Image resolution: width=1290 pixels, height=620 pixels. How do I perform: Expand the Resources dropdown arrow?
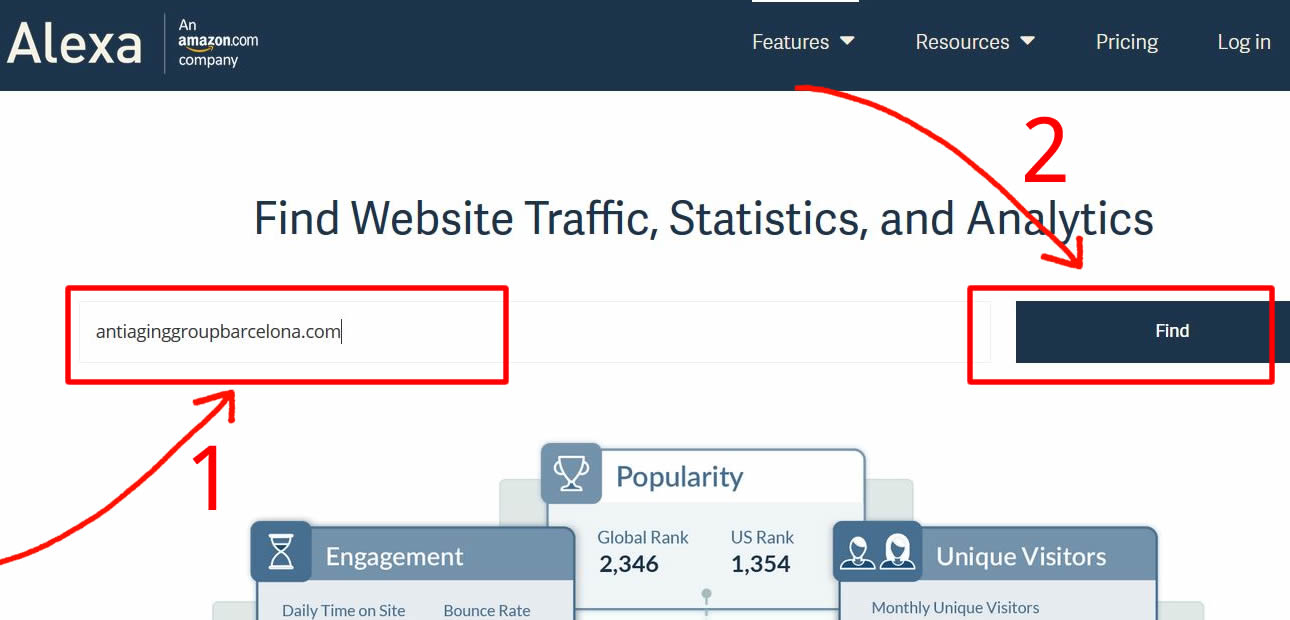coord(1027,41)
